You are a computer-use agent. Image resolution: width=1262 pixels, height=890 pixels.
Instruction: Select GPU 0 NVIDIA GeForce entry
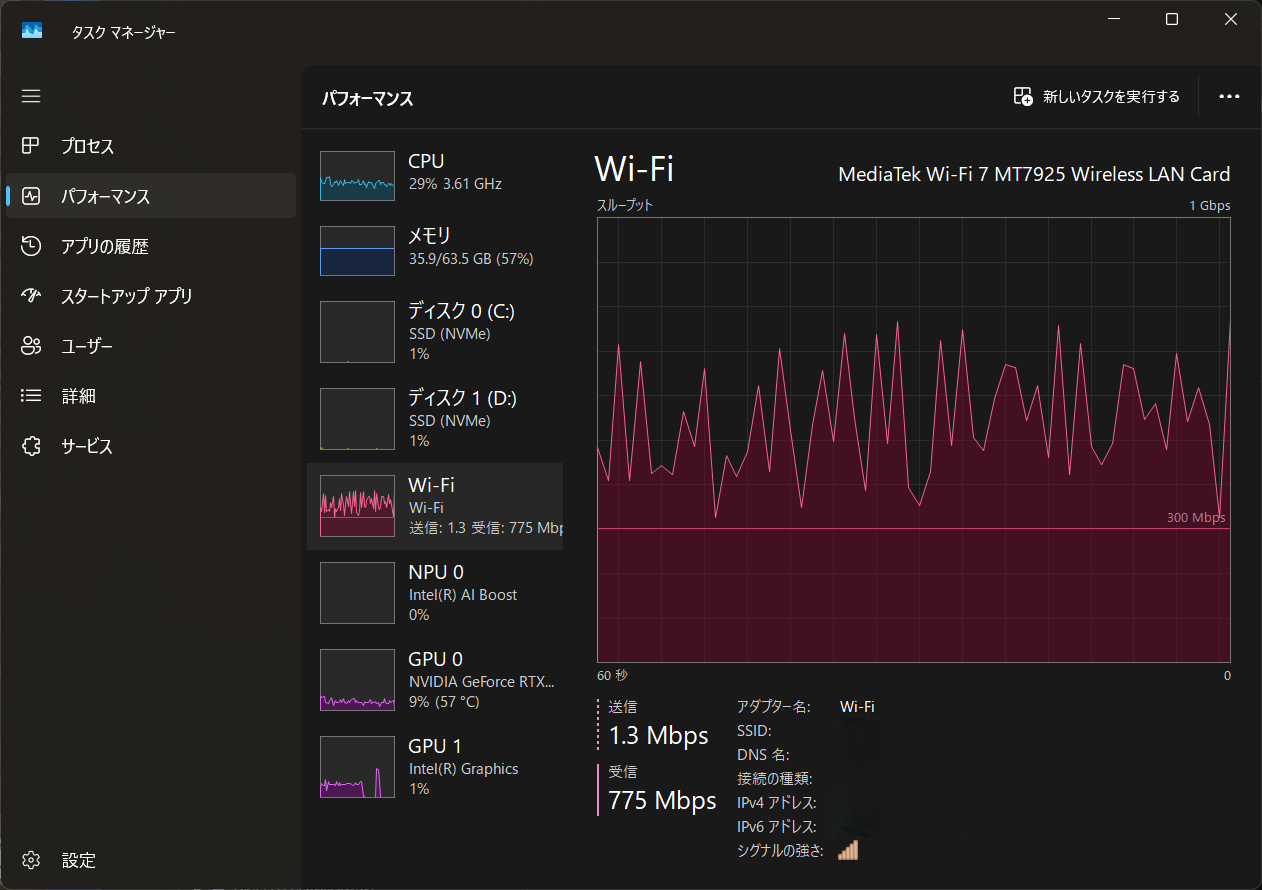point(435,680)
